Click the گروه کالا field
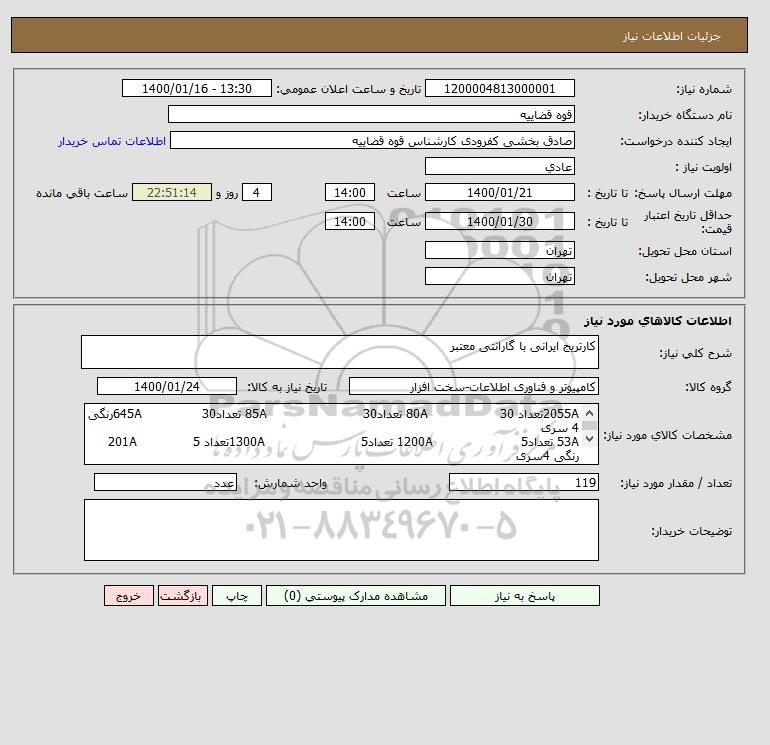 (473, 386)
